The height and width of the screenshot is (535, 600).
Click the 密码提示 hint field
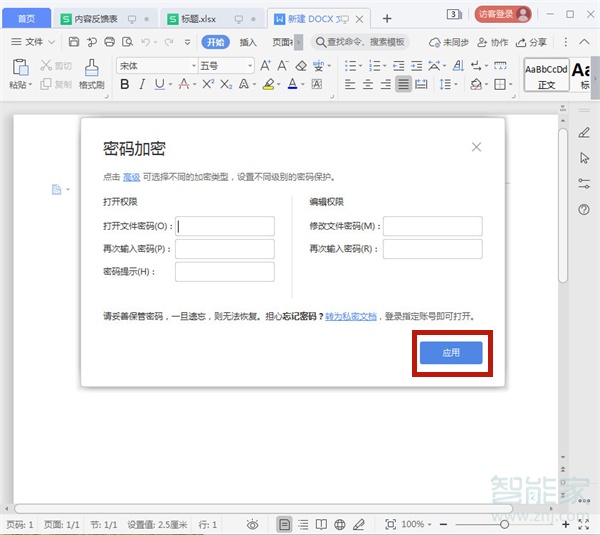[225, 272]
